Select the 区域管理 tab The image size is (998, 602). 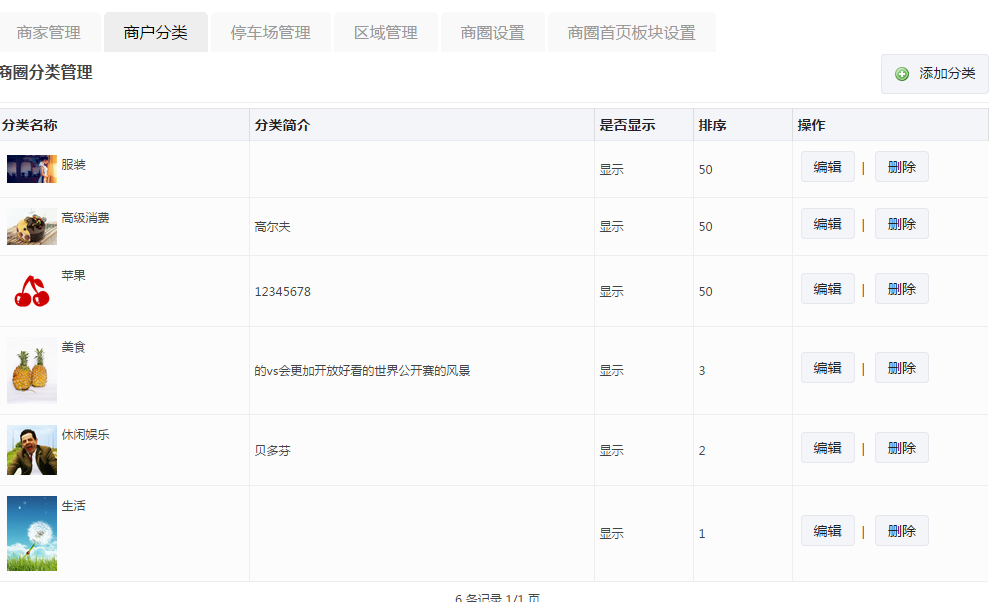(x=385, y=32)
